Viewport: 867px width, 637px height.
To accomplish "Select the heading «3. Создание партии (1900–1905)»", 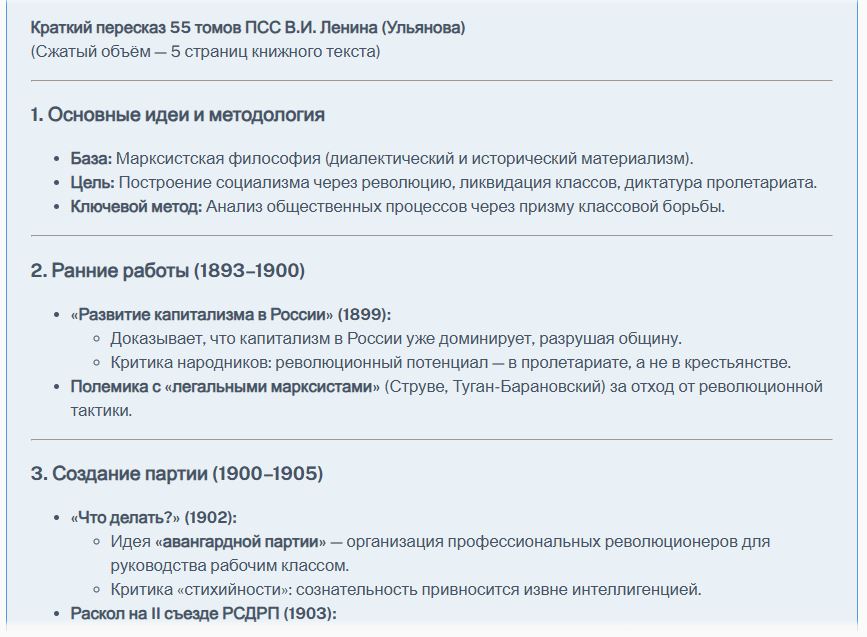I will pos(177,473).
